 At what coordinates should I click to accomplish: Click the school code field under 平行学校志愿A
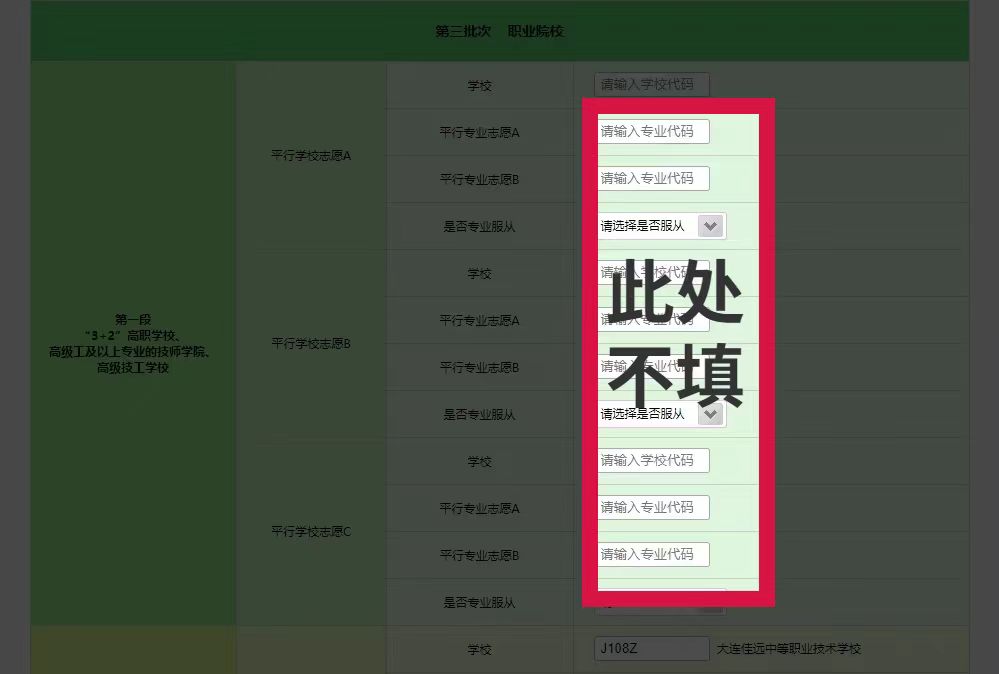(651, 85)
